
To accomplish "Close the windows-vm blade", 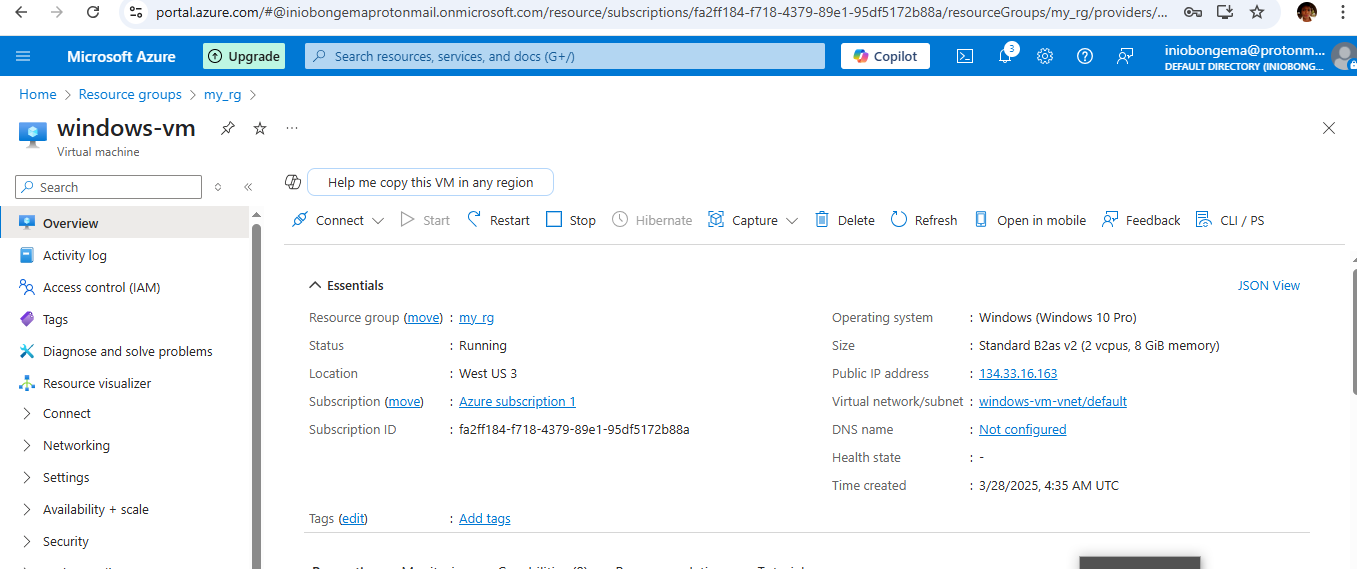I will pyautogui.click(x=1329, y=128).
